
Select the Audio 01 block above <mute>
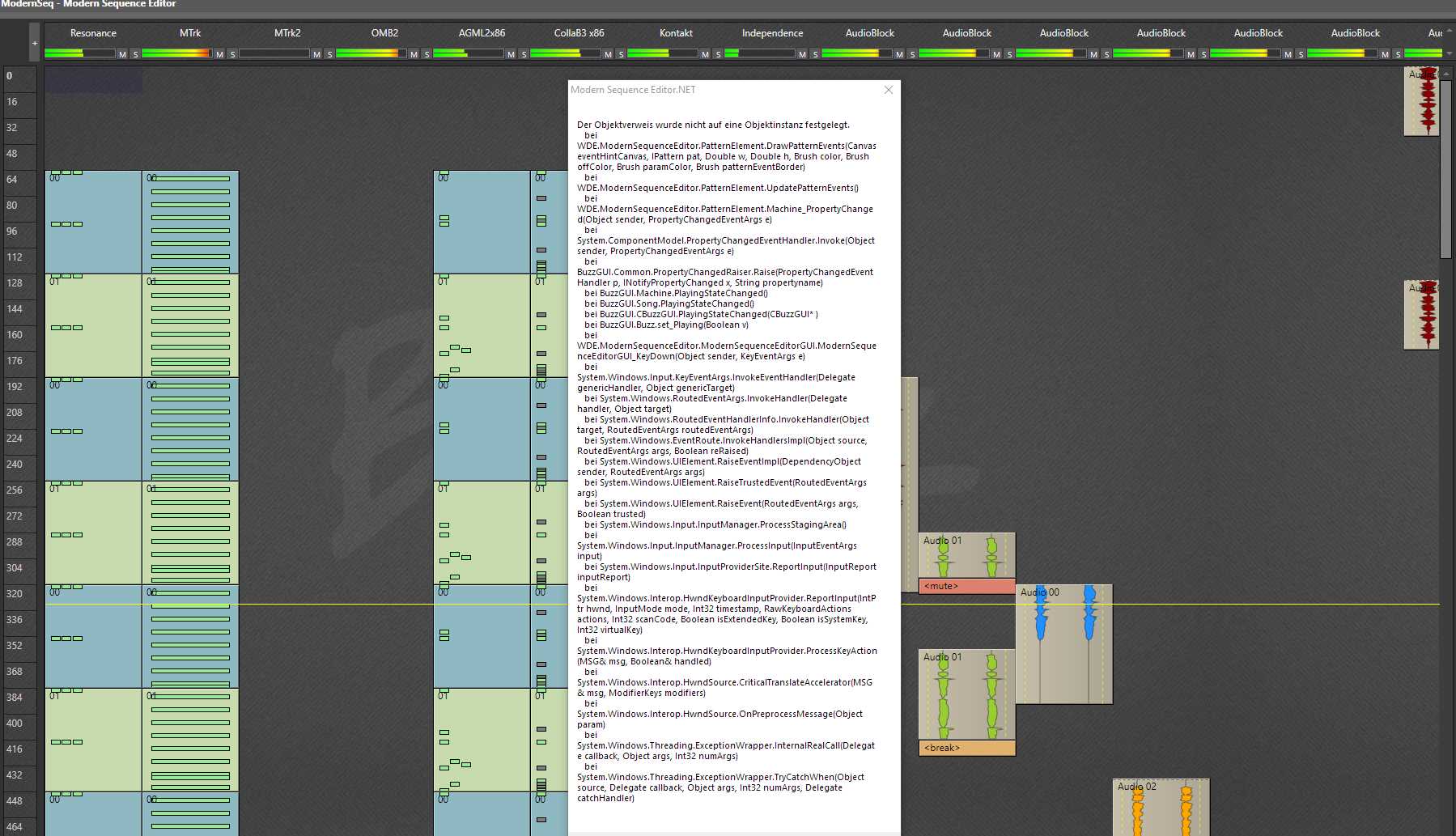pyautogui.click(x=966, y=554)
